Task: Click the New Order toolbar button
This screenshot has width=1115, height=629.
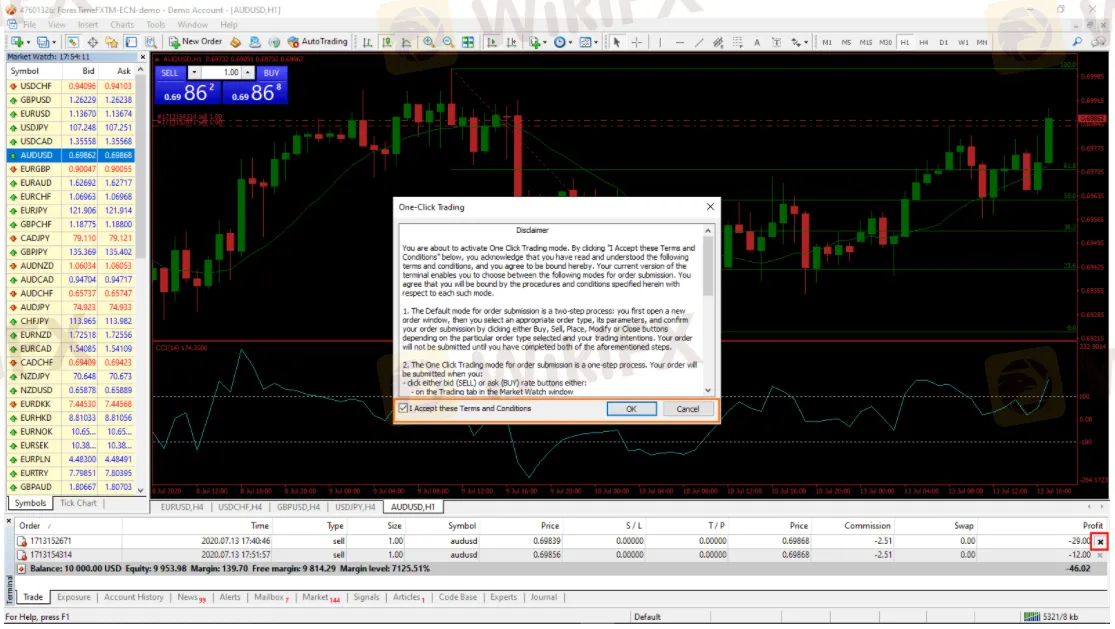Action: pos(195,42)
